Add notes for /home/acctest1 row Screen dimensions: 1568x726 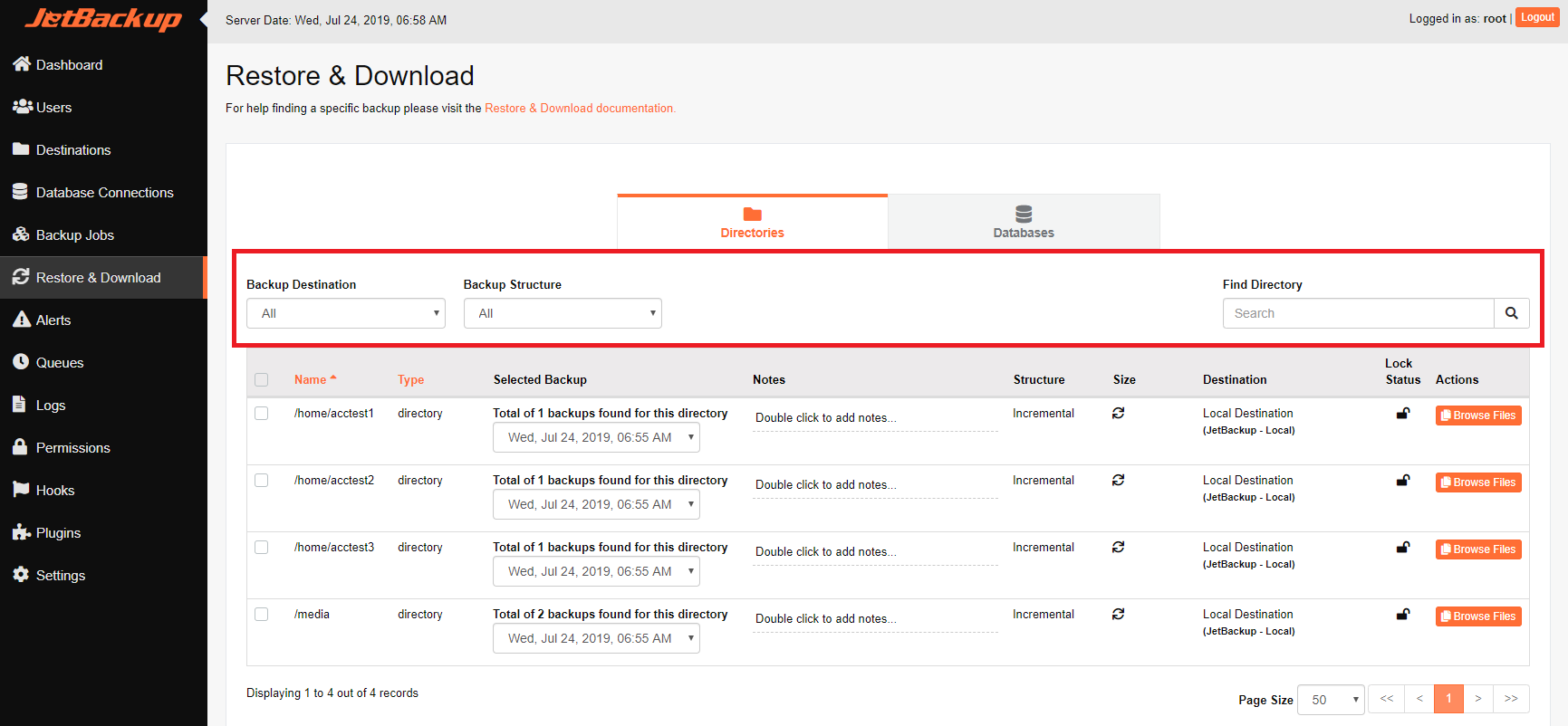pyautogui.click(x=875, y=418)
